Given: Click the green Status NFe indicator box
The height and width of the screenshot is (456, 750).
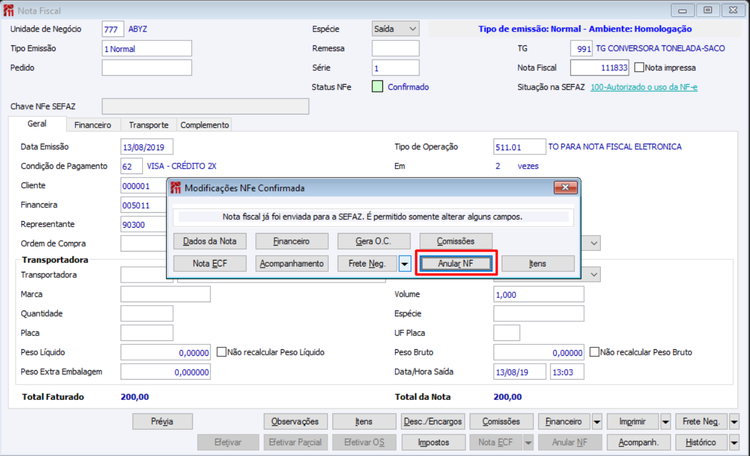Looking at the screenshot, I should click(x=377, y=87).
